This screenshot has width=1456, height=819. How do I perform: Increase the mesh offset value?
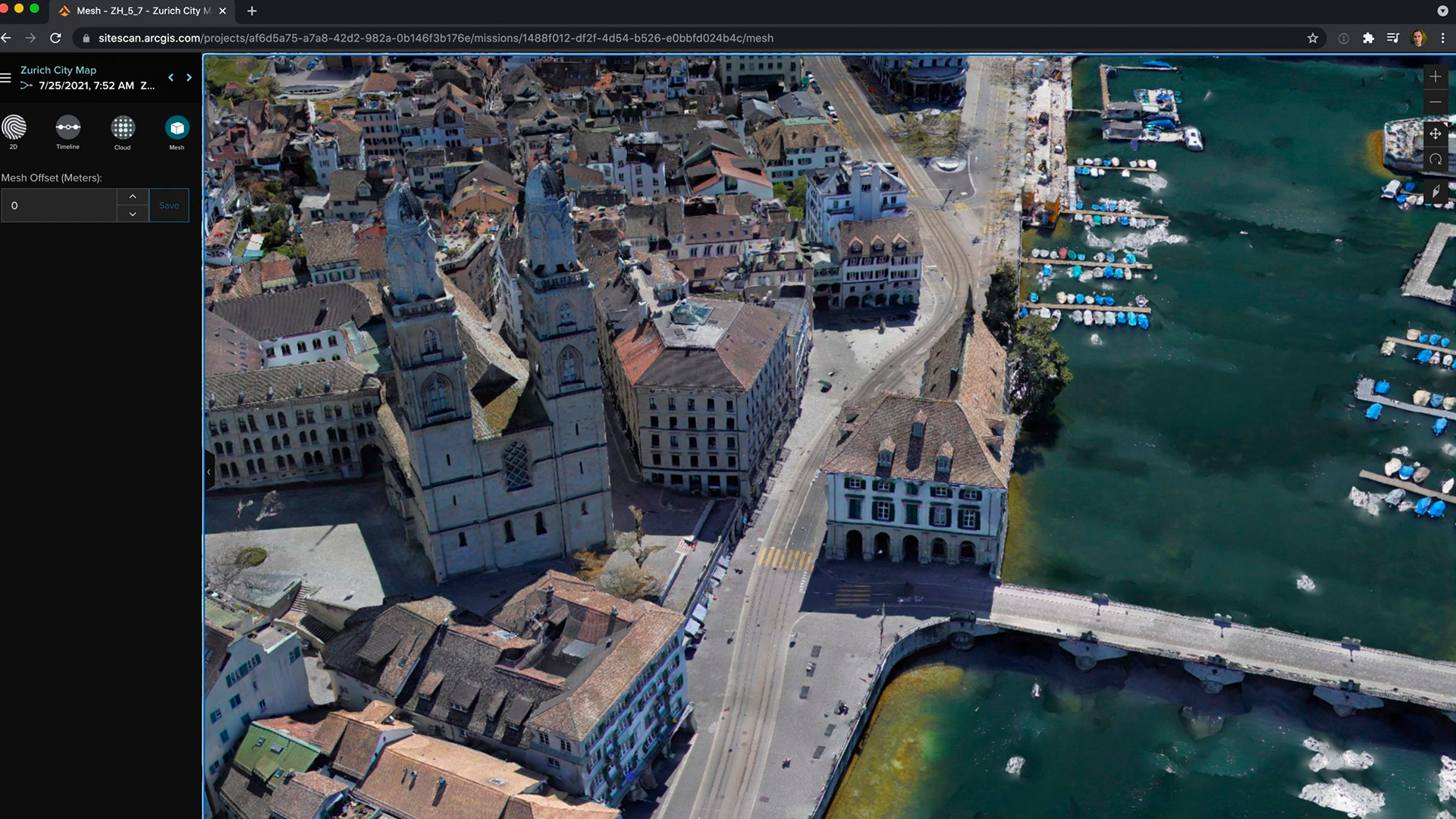(x=133, y=196)
